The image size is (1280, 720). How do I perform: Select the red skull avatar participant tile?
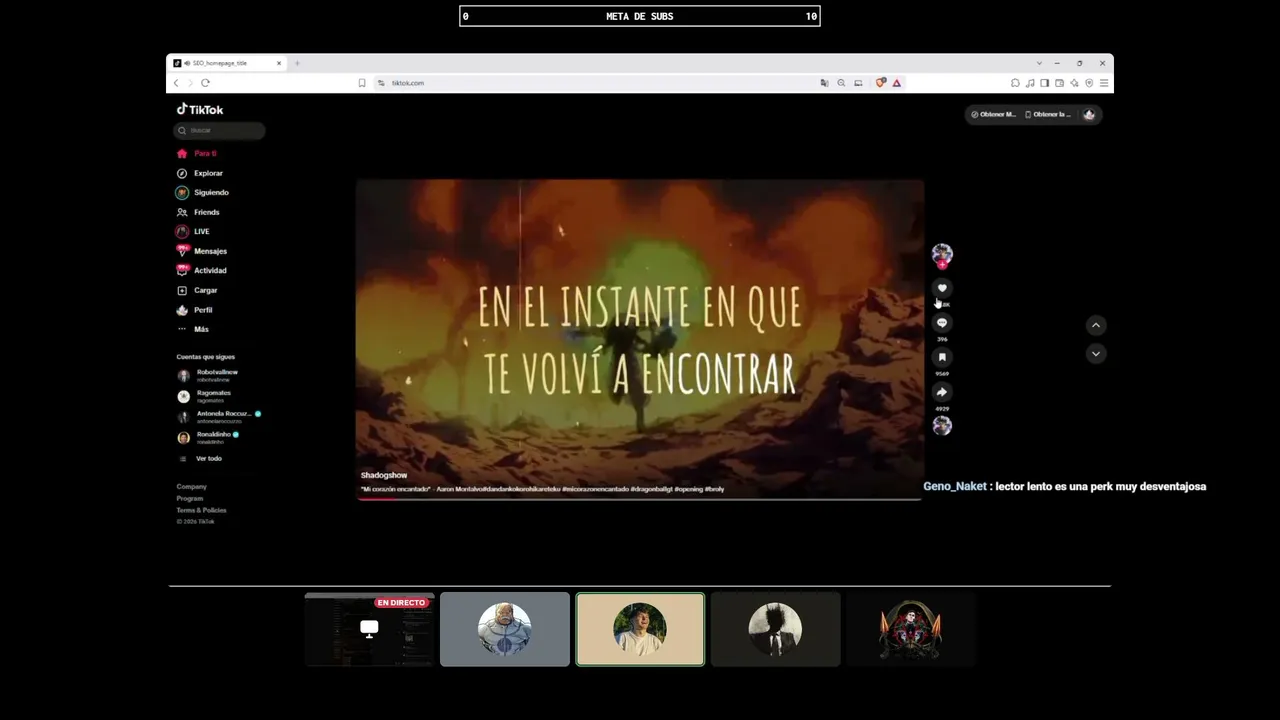(910, 629)
